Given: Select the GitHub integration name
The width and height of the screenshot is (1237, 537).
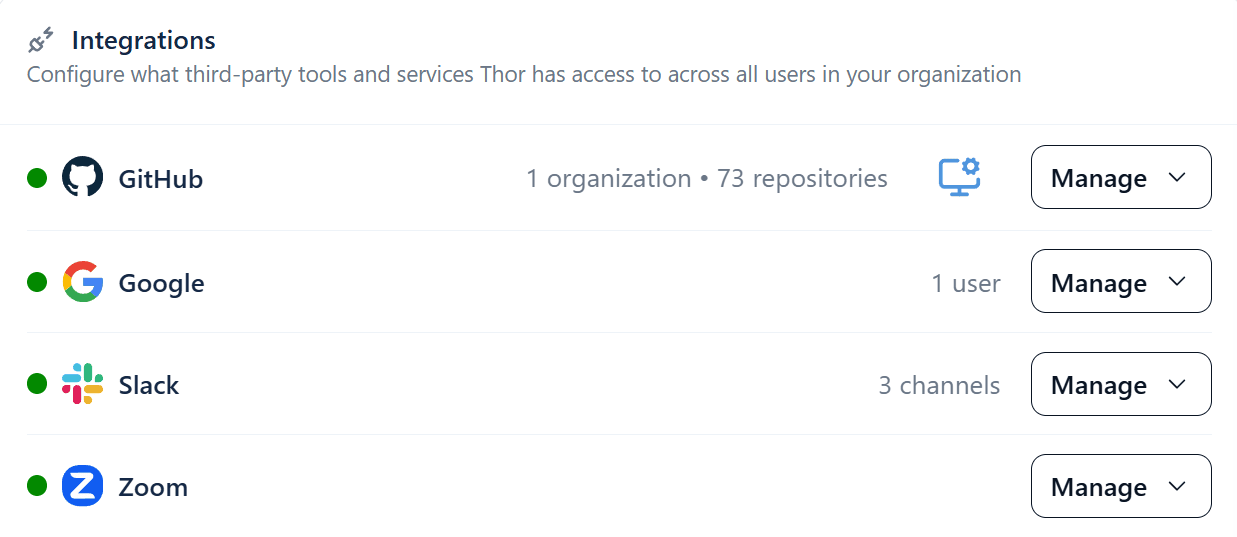Looking at the screenshot, I should pos(160,179).
